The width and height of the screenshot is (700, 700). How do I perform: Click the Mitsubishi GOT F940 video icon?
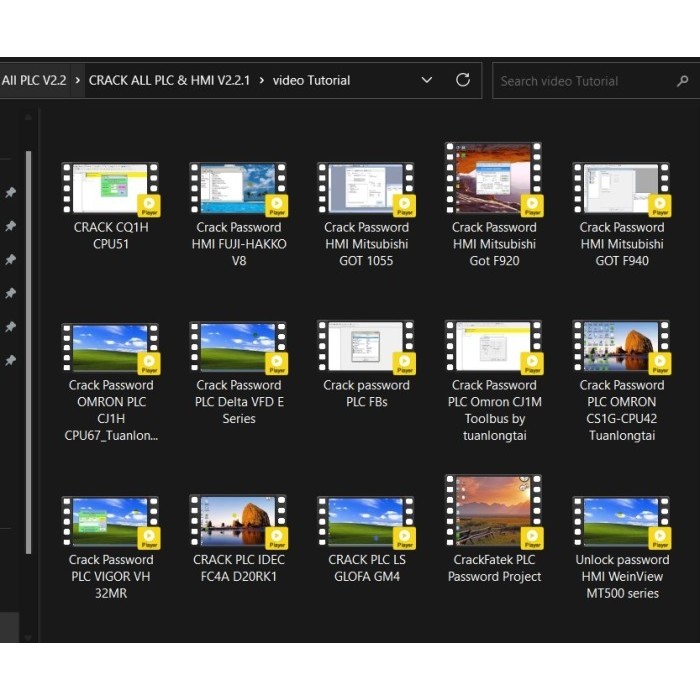click(621, 189)
